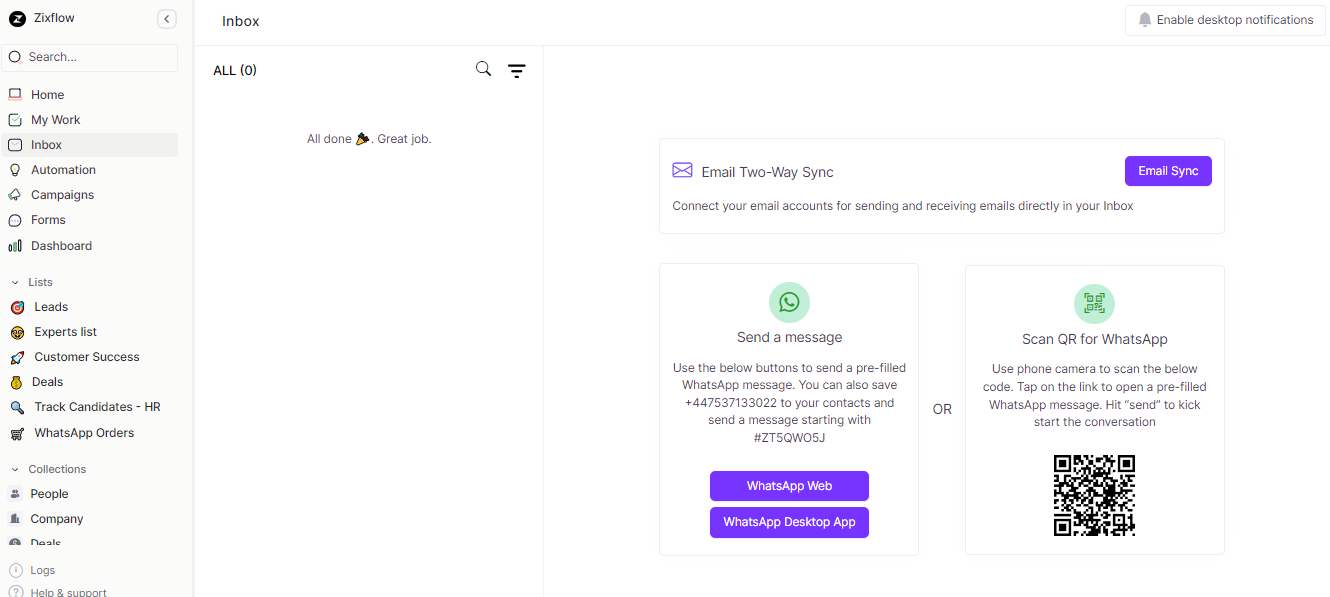Open the Customer Success list

pyautogui.click(x=86, y=356)
